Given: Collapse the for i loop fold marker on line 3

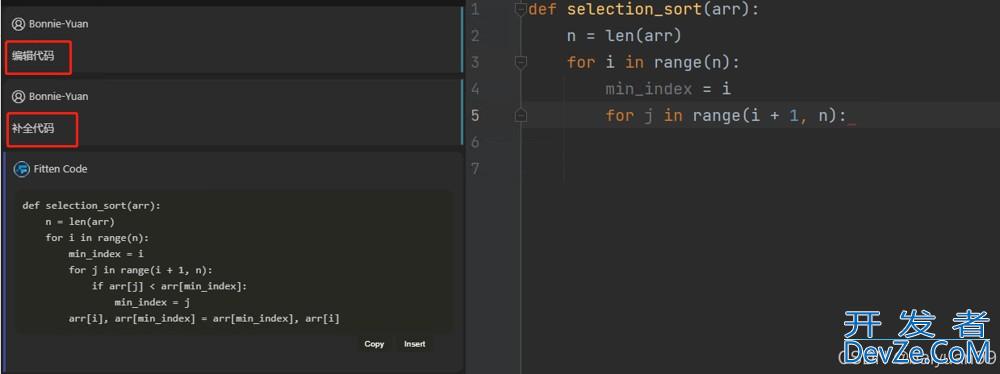Looking at the screenshot, I should point(521,62).
